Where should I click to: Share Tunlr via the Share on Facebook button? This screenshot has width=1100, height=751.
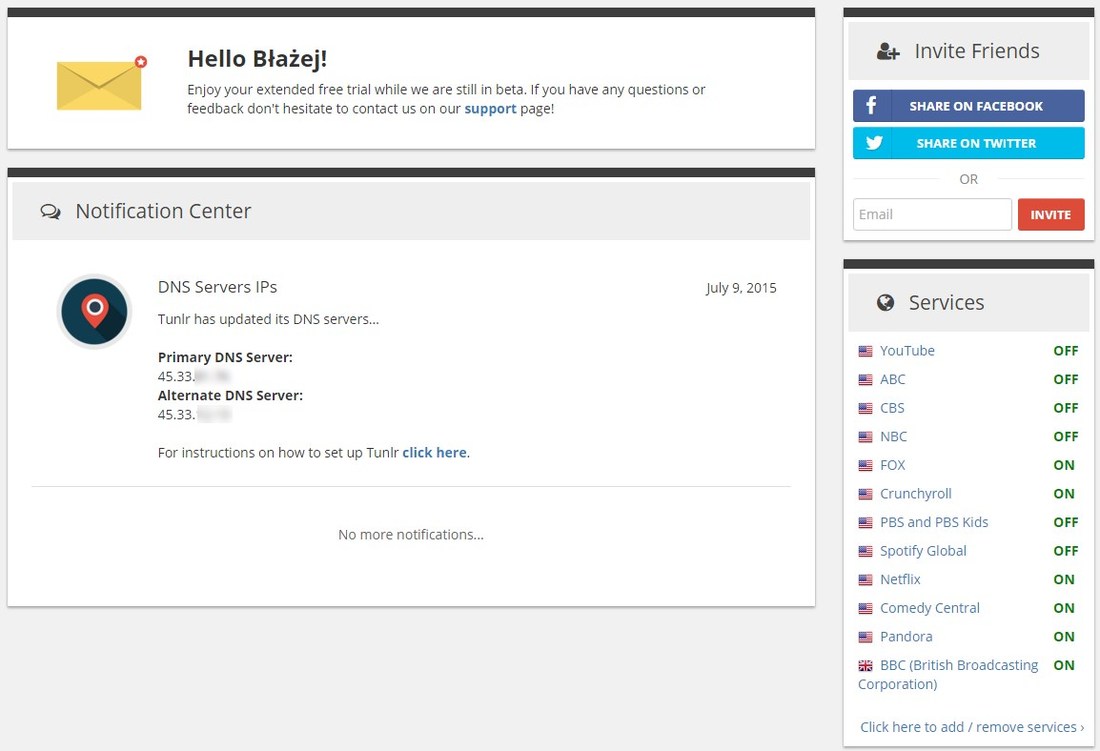(x=969, y=106)
